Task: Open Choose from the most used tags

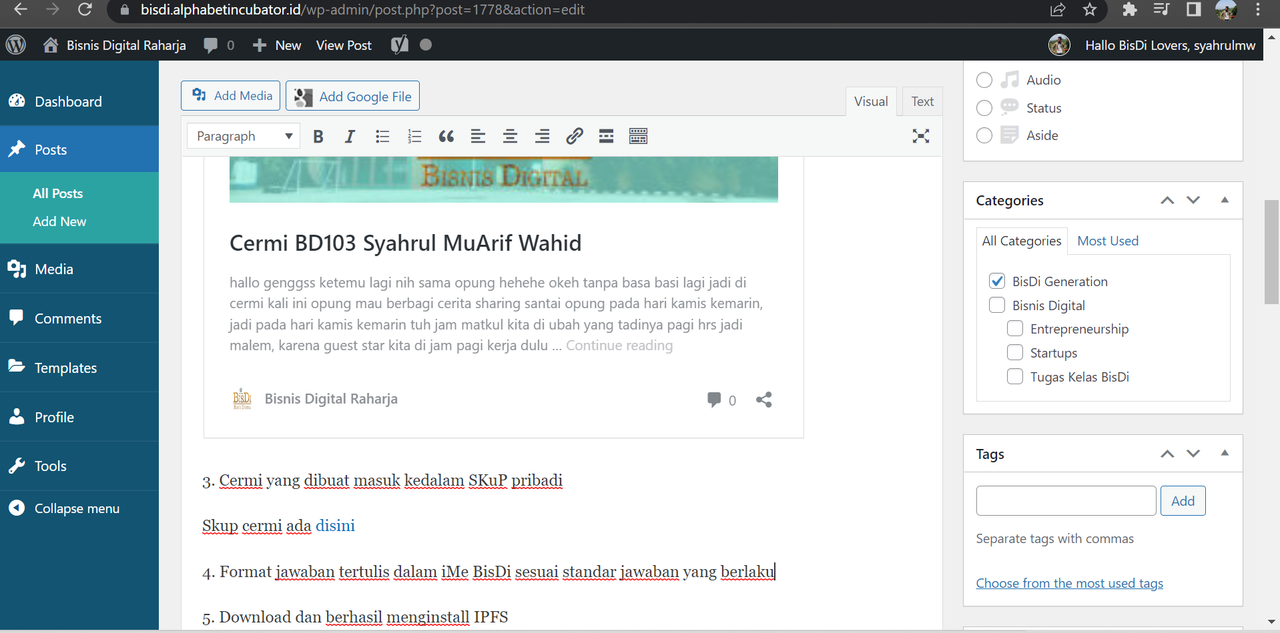Action: coord(1069,583)
